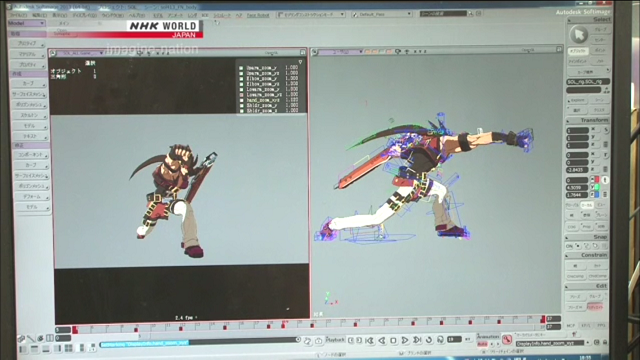Open construction mode dropdown in top bar
The image size is (640, 360).
point(311,14)
